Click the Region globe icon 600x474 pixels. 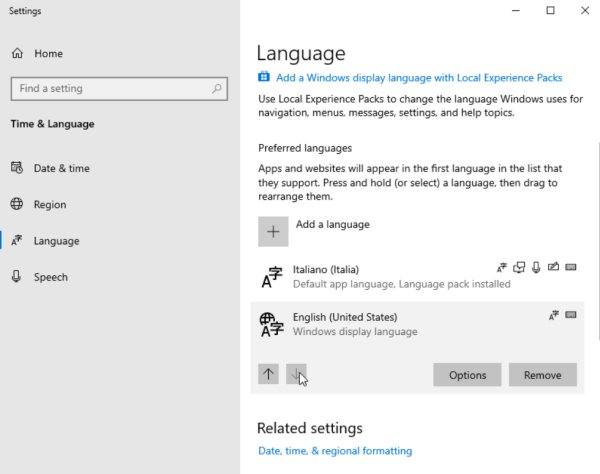17,204
